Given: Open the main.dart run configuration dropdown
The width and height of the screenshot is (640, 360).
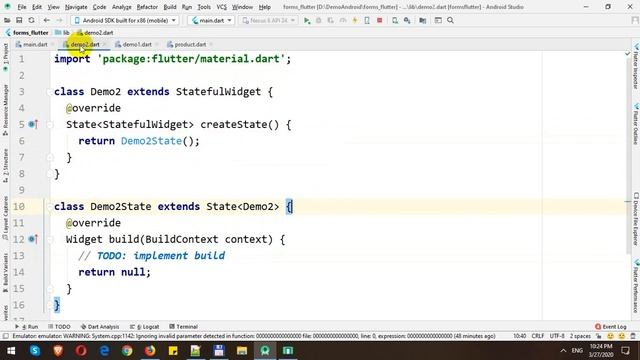Looking at the screenshot, I should (x=211, y=20).
